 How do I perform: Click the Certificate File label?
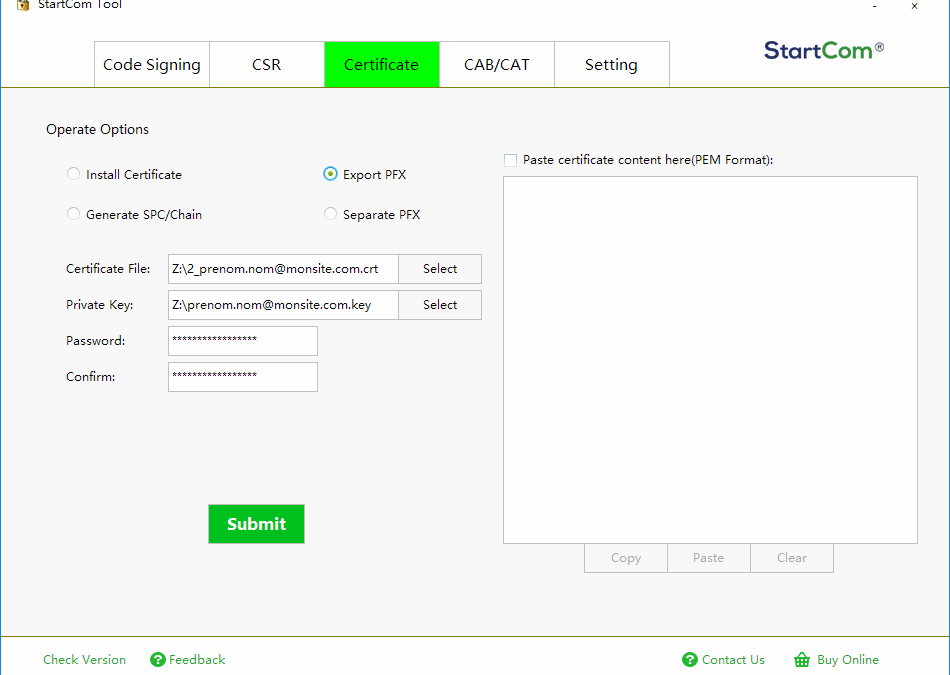pyautogui.click(x=108, y=269)
